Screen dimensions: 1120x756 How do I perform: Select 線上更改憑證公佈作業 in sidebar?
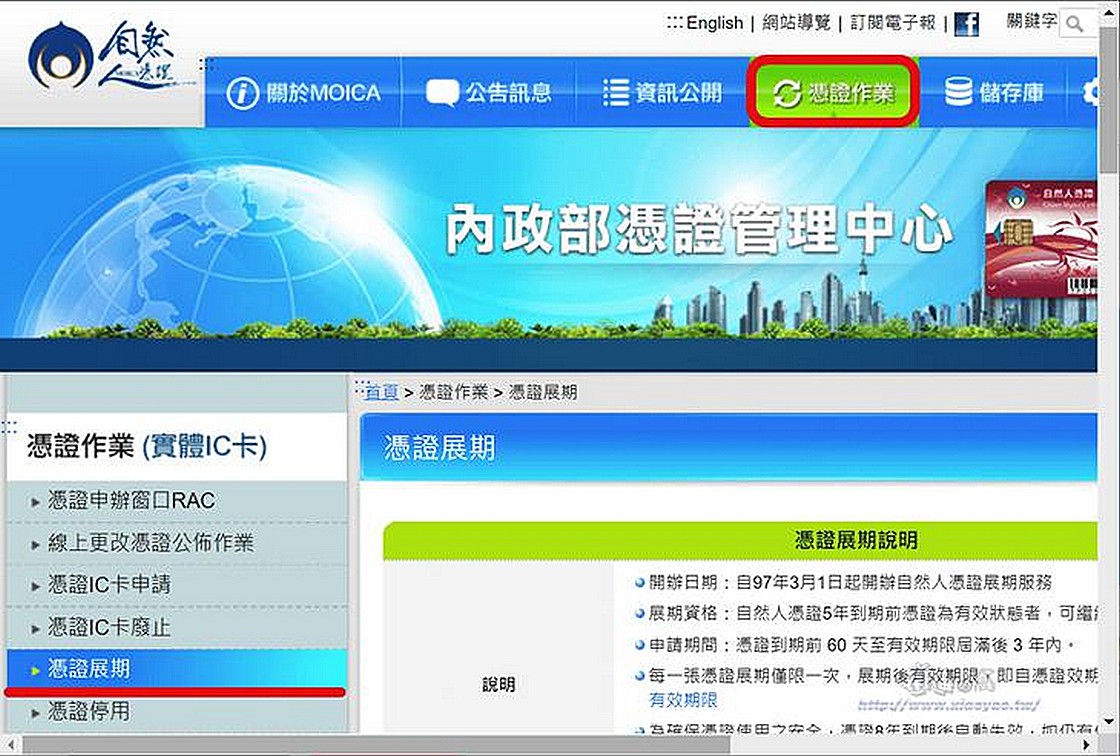coord(151,542)
